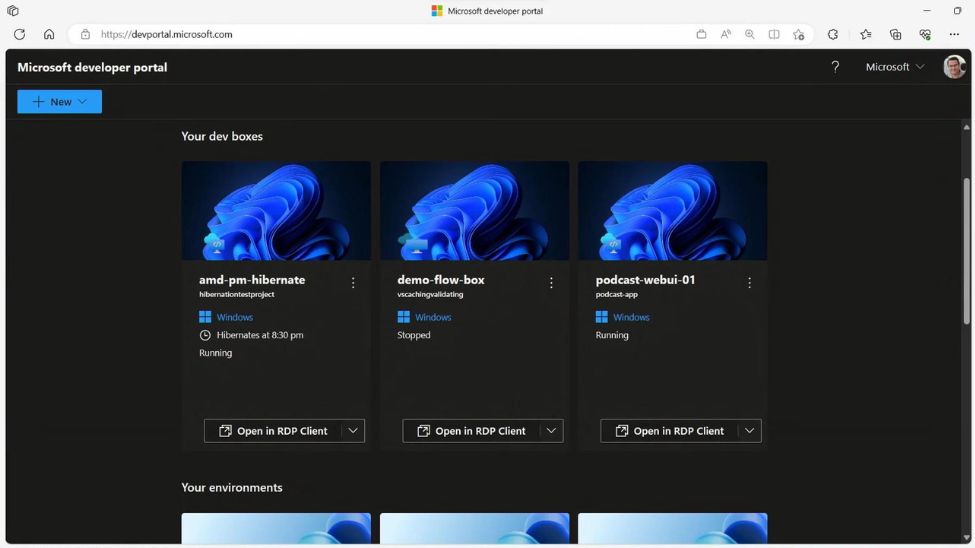Viewport: 975px width, 548px height.
Task: Add this page to favorites
Action: click(799, 34)
